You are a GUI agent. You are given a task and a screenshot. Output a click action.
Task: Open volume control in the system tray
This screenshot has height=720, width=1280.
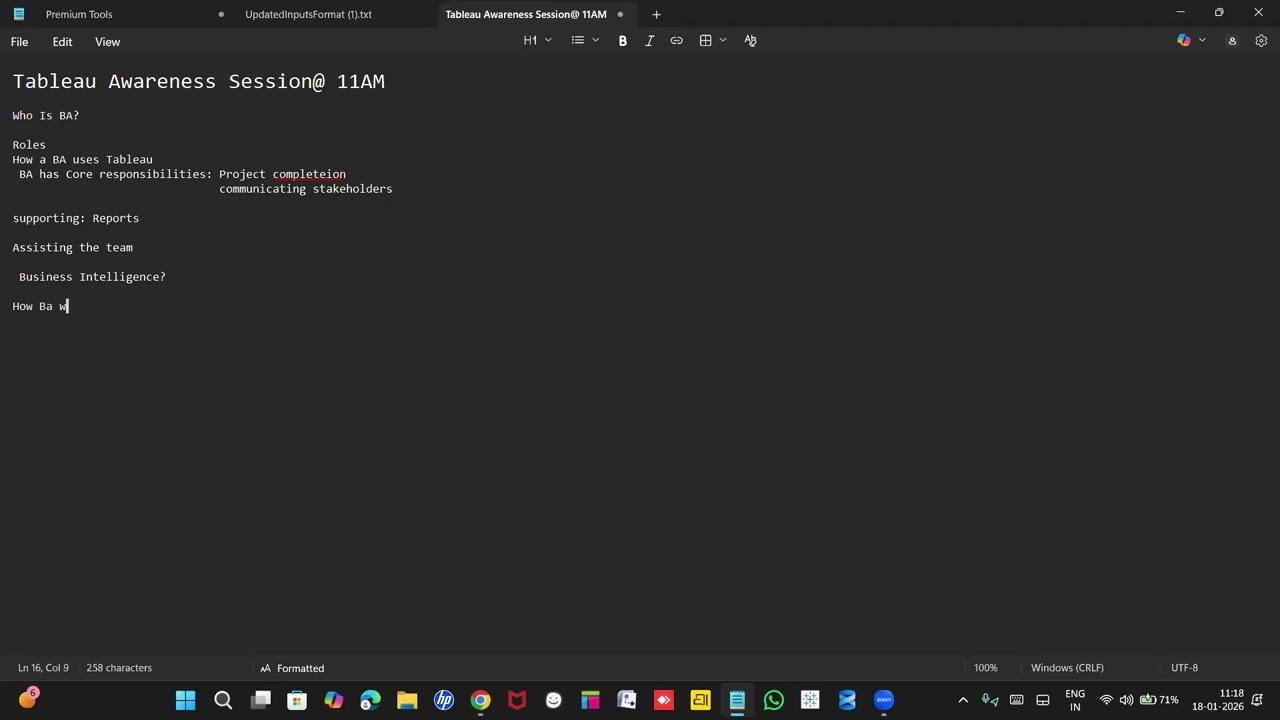(1126, 700)
